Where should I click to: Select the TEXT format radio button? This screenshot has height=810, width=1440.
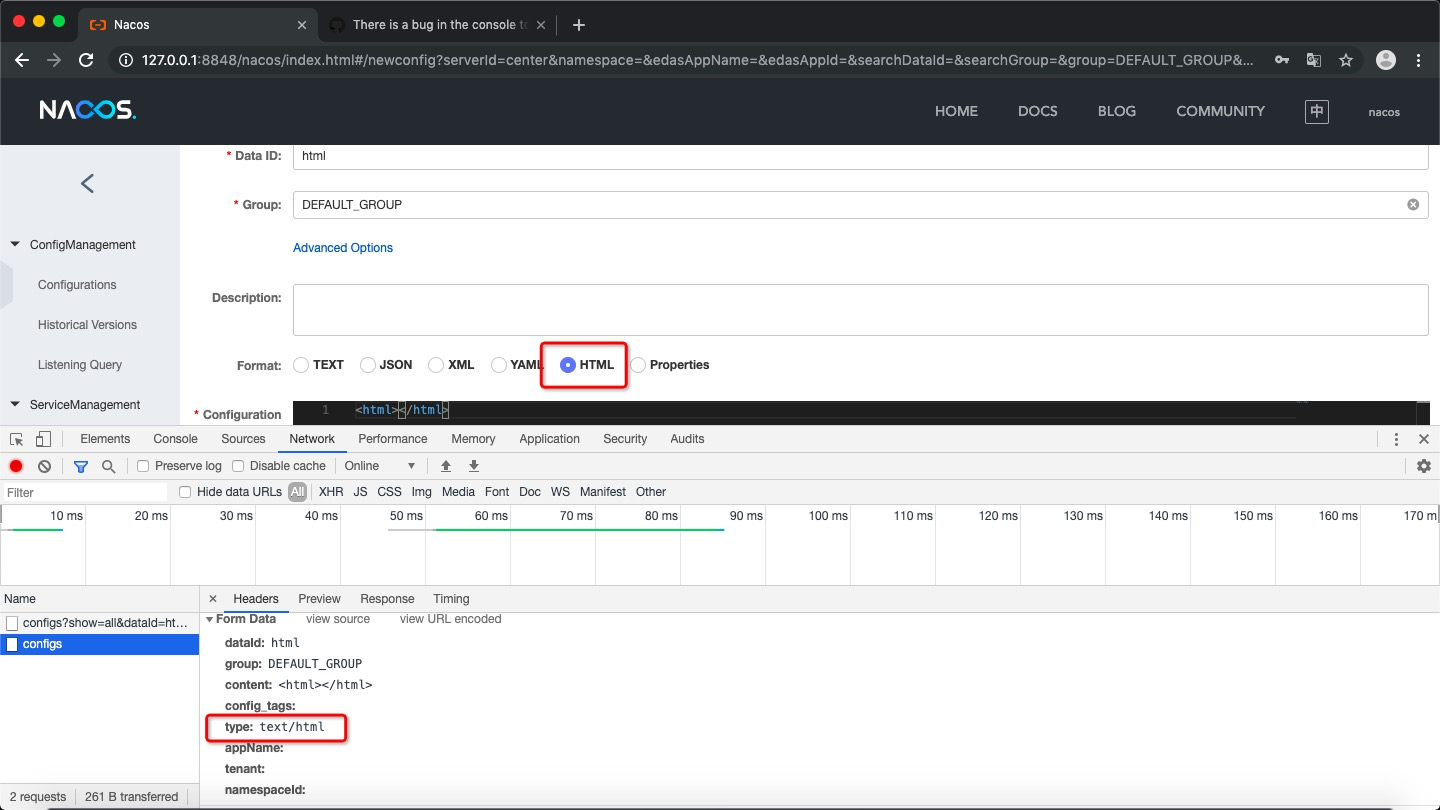[301, 365]
